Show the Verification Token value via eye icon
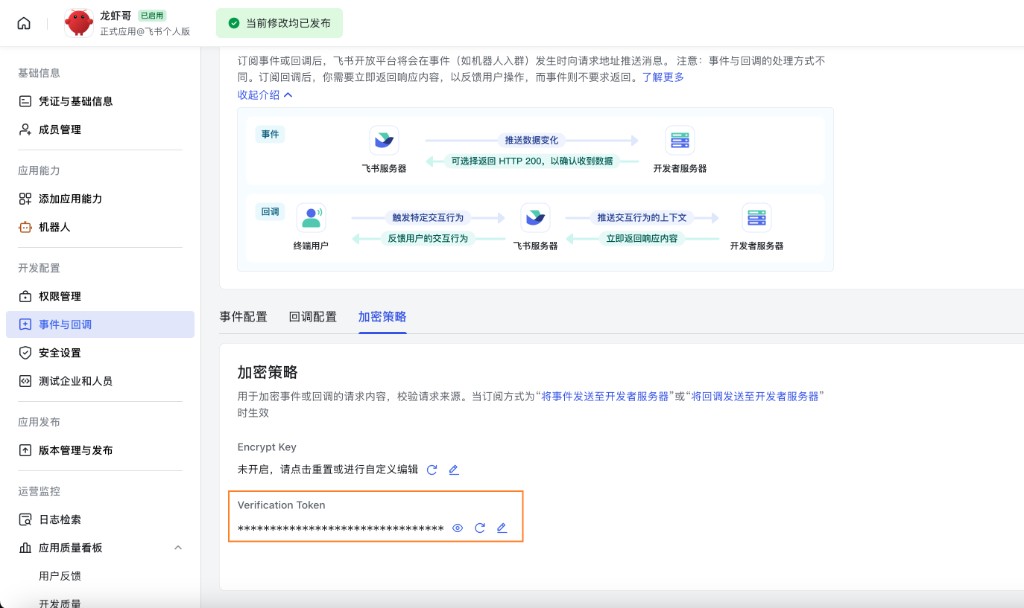The image size is (1024, 608). (458, 528)
